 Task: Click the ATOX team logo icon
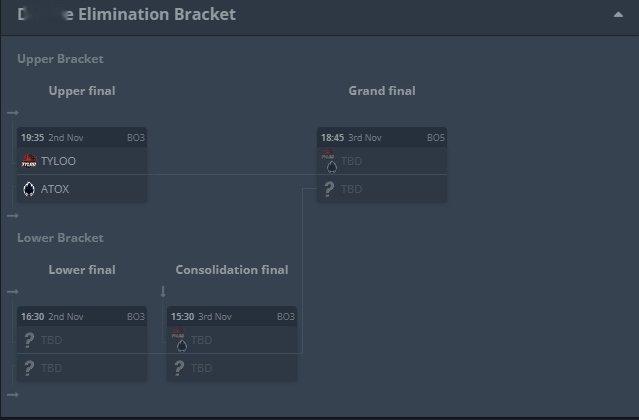point(29,189)
